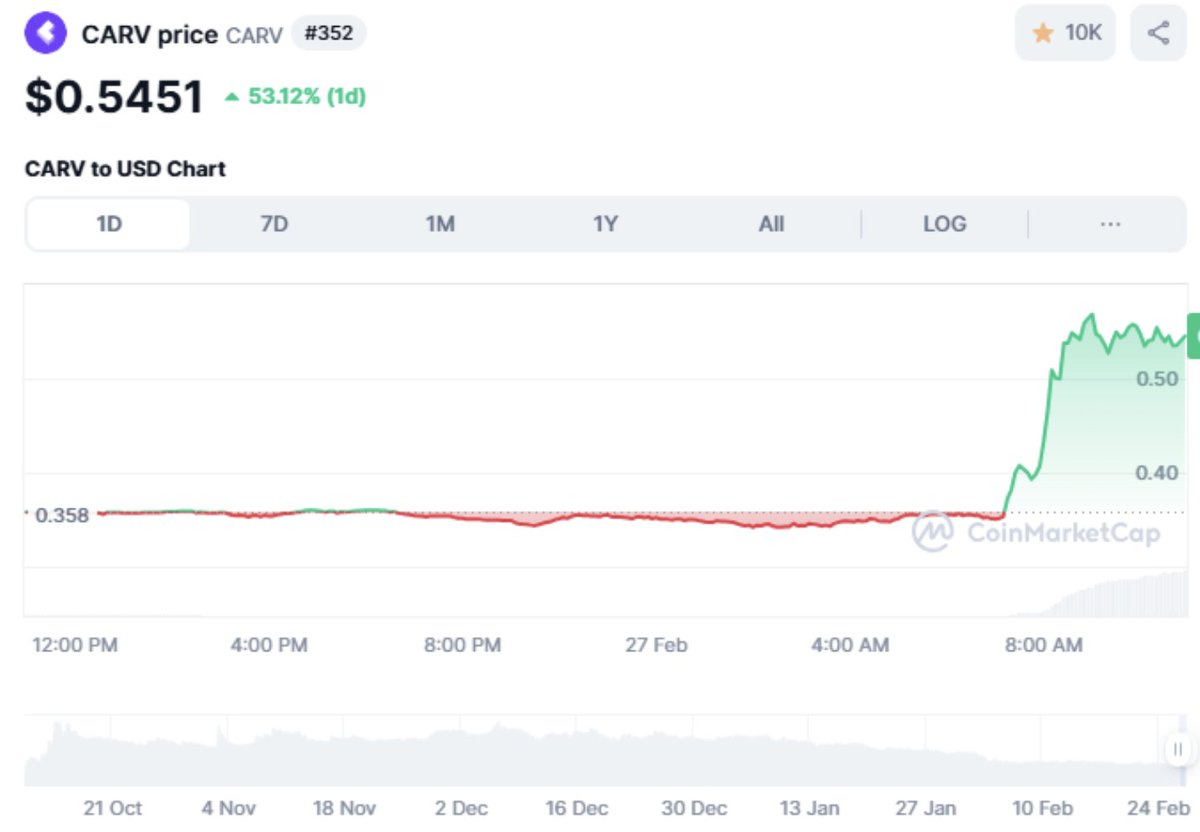Viewport: 1200px width, 832px height.
Task: Click the 8:00 AM time axis label
Action: [1044, 645]
